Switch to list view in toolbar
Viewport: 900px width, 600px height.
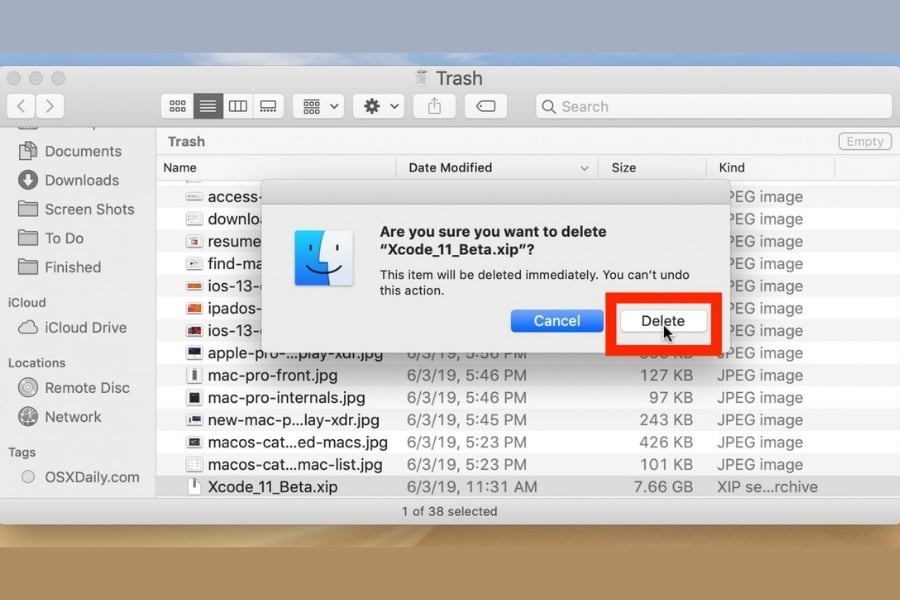point(207,106)
